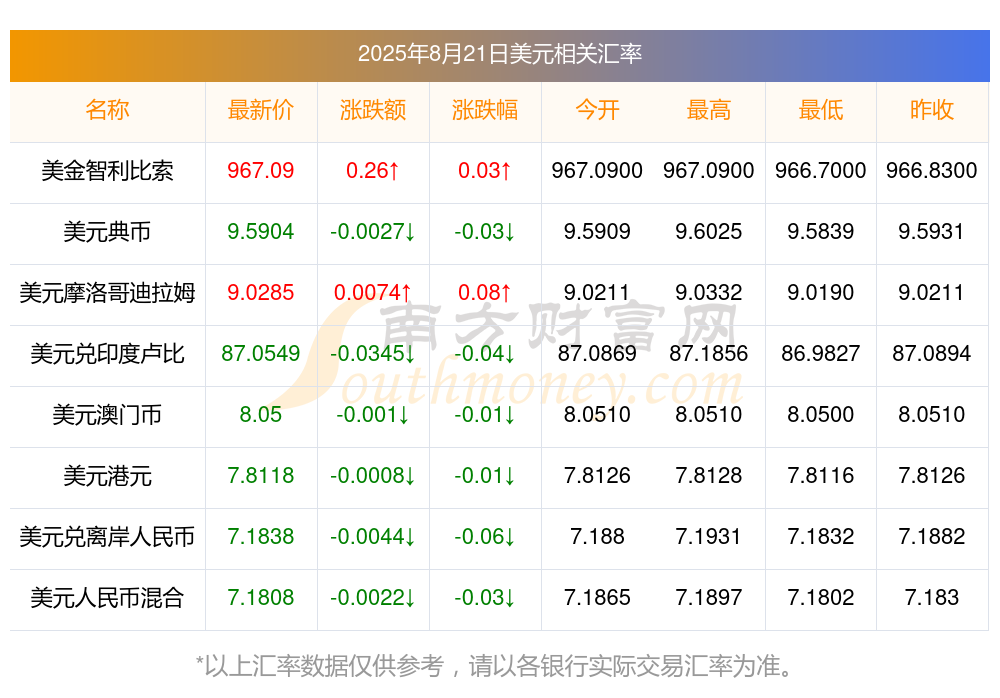Select the change amount '-0.0008↓'
Image resolution: width=1000 pixels, height=698 pixels.
coord(372,476)
